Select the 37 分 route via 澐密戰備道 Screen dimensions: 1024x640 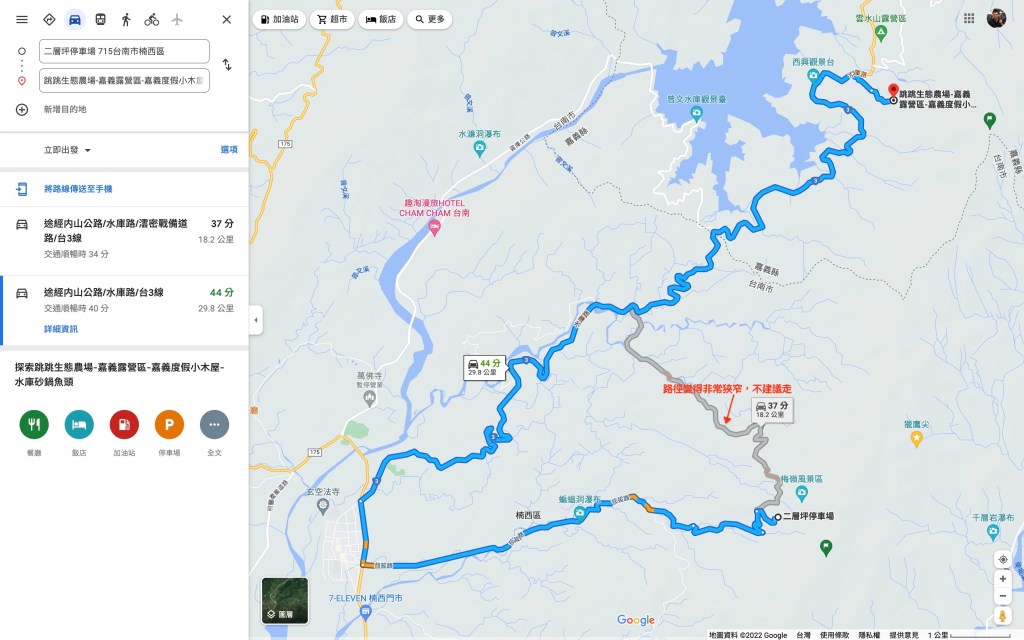[x=124, y=238]
